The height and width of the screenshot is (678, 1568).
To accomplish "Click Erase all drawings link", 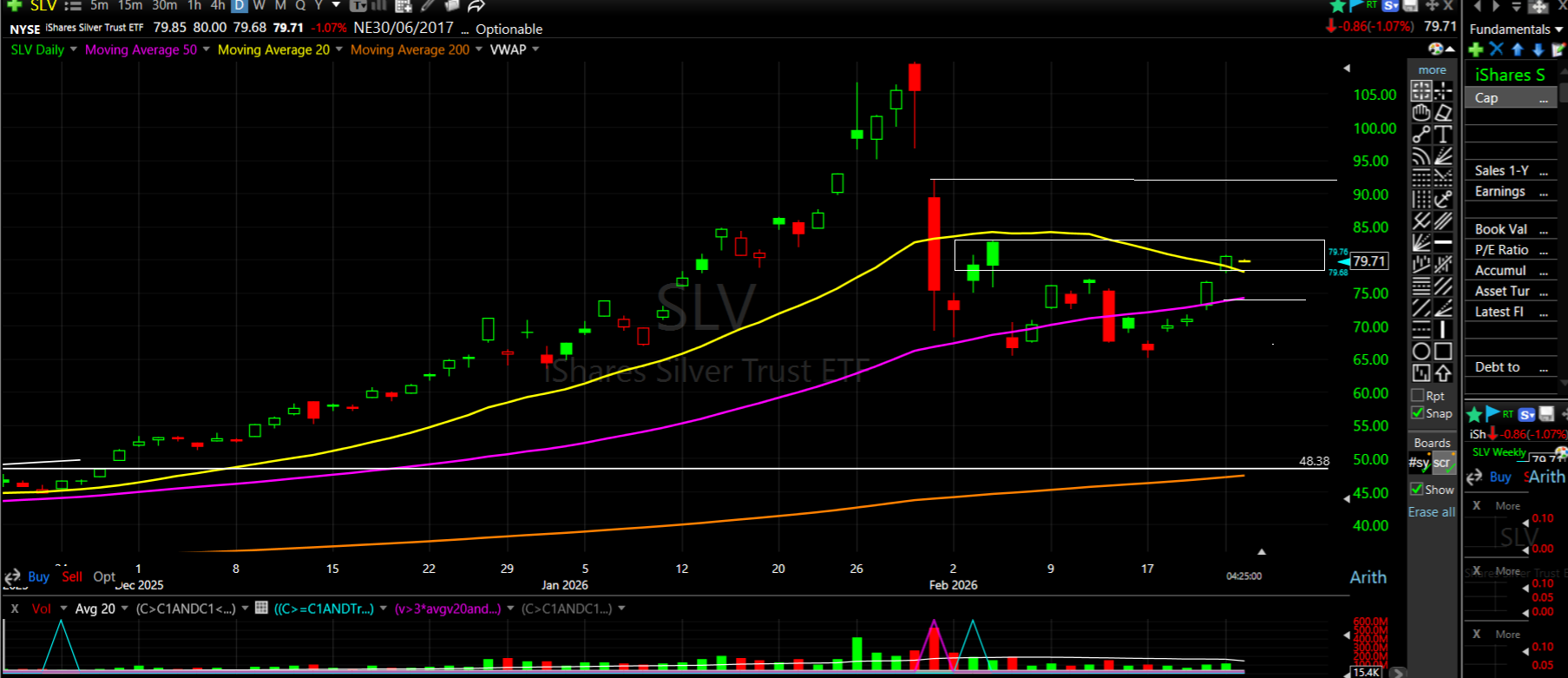I will (1432, 512).
